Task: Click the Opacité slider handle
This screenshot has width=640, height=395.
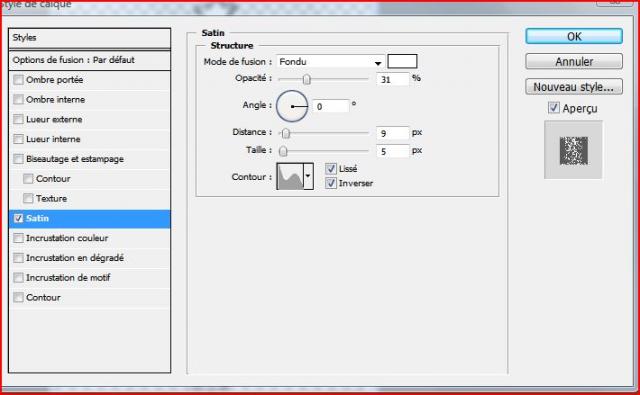Action: tap(307, 79)
